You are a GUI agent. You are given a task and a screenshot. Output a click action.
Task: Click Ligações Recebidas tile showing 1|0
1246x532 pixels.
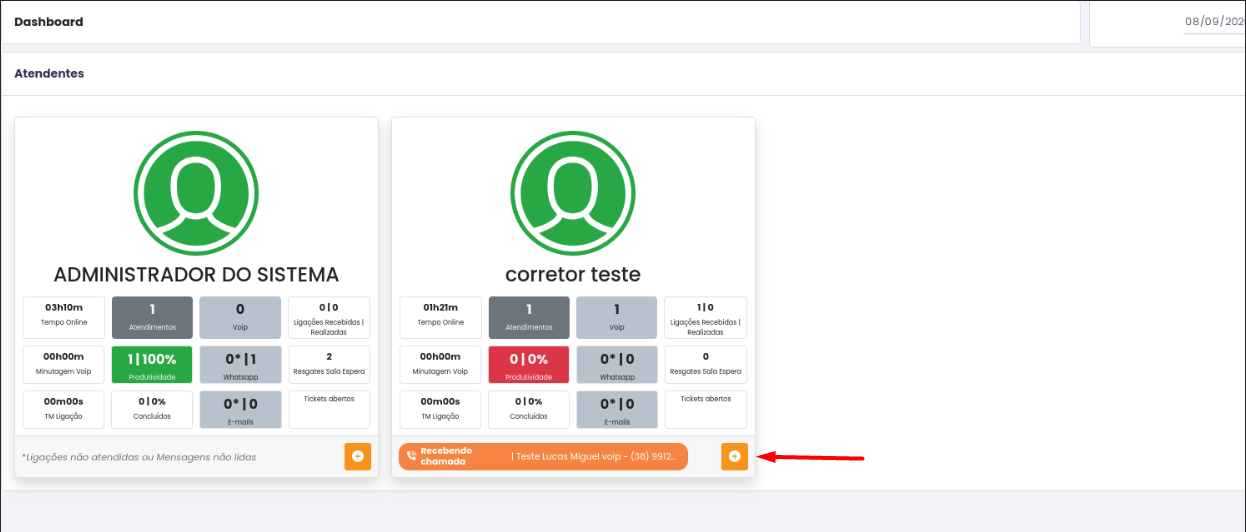click(706, 316)
